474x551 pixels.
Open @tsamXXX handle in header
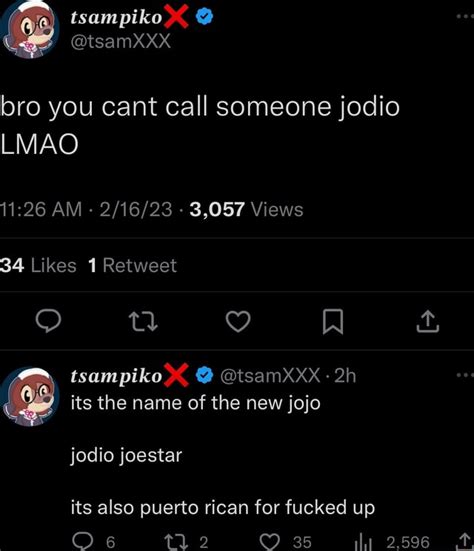[121, 41]
